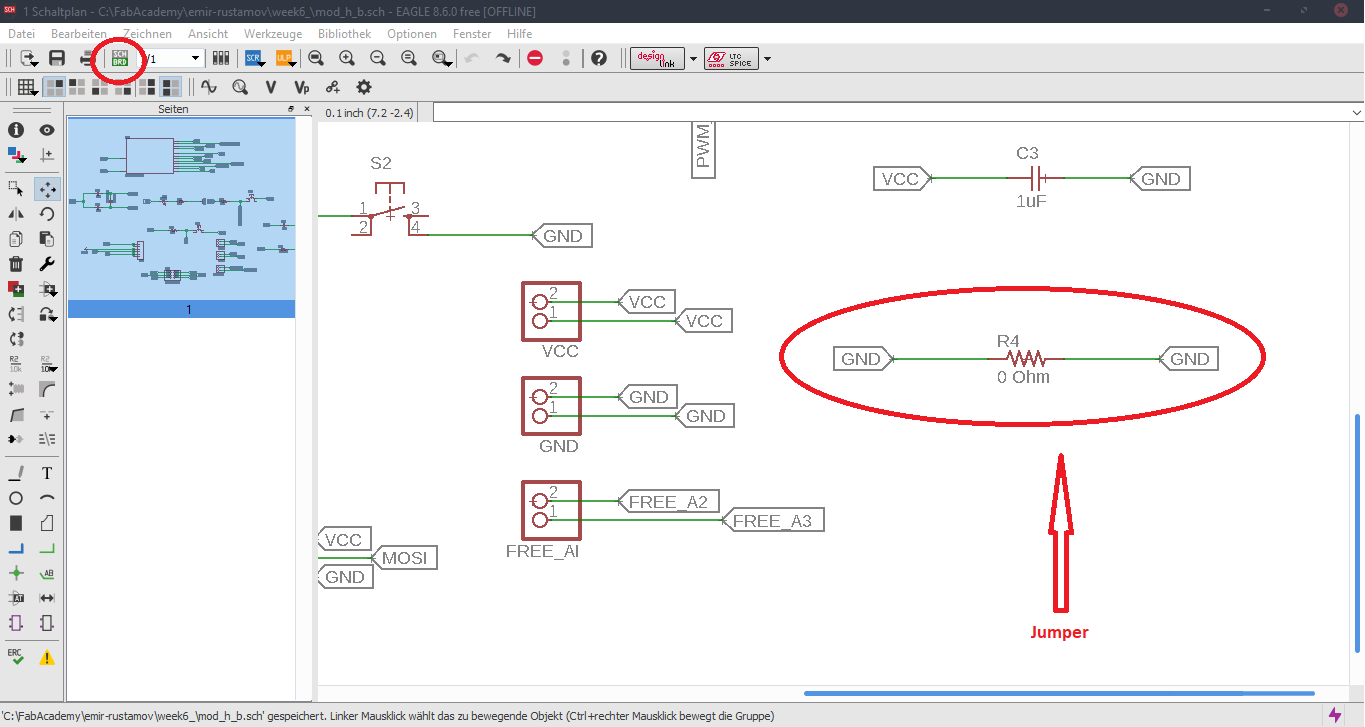Select the Junction dot tool
The image size is (1365, 727).
(16, 573)
